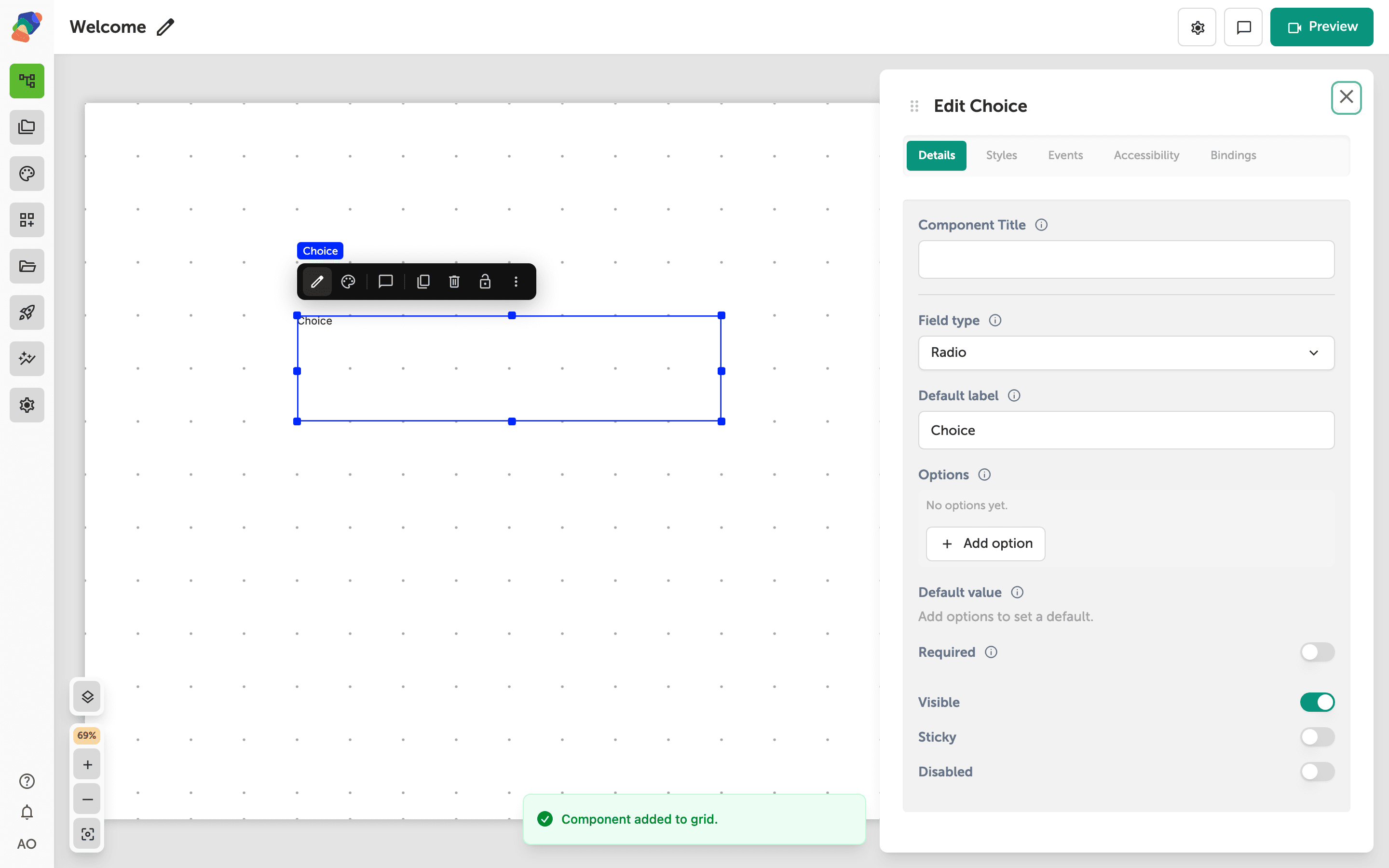Click the fit-to-screen icon below the zoom controls
1389x868 pixels.
tap(87, 834)
